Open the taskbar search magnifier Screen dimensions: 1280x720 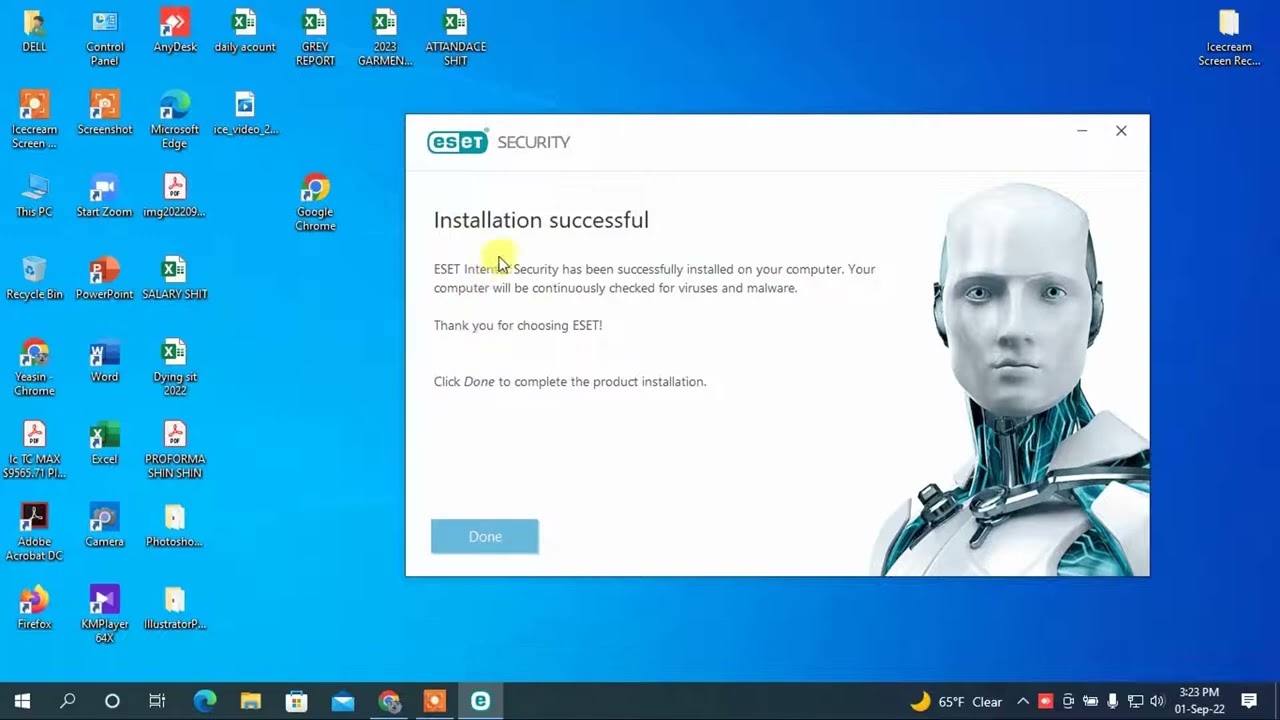[x=67, y=701]
